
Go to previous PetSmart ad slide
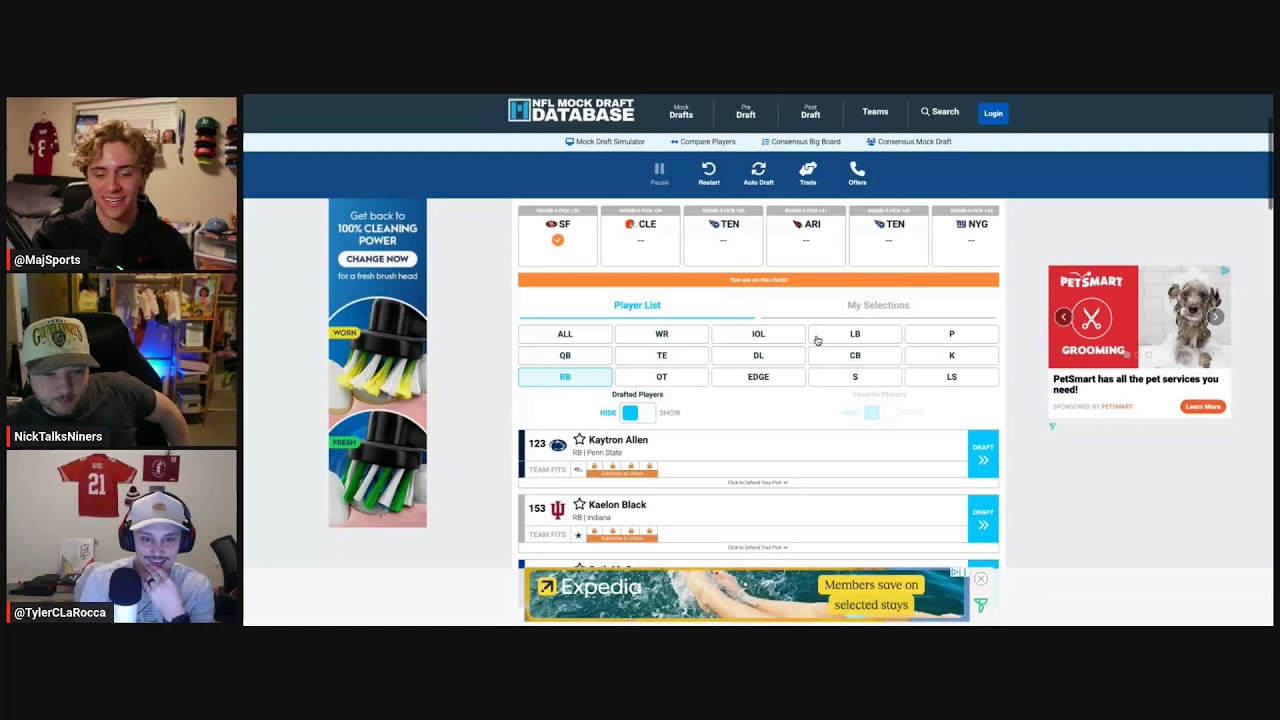(x=1063, y=317)
